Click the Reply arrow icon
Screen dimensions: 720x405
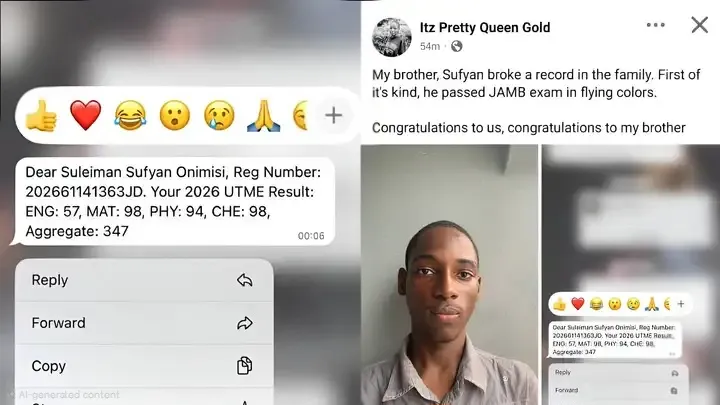pos(245,280)
